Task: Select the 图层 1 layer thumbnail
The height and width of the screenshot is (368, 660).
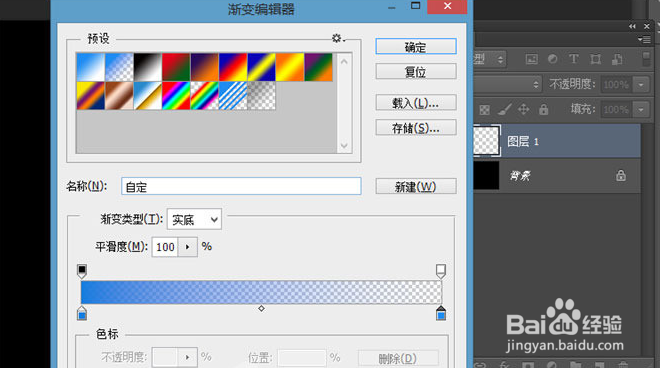Action: [487, 141]
